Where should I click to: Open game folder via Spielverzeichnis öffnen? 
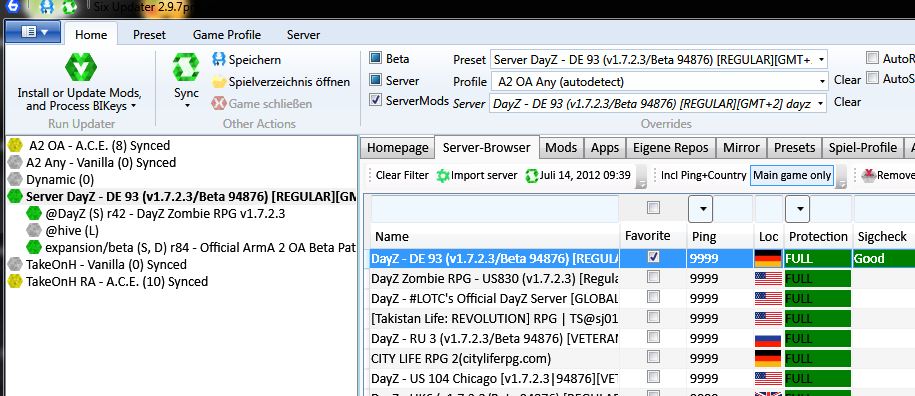(x=281, y=82)
